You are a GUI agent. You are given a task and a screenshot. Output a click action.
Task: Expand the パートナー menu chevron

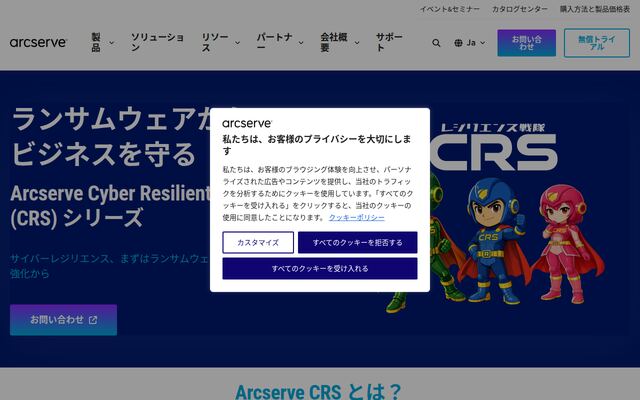(x=301, y=43)
